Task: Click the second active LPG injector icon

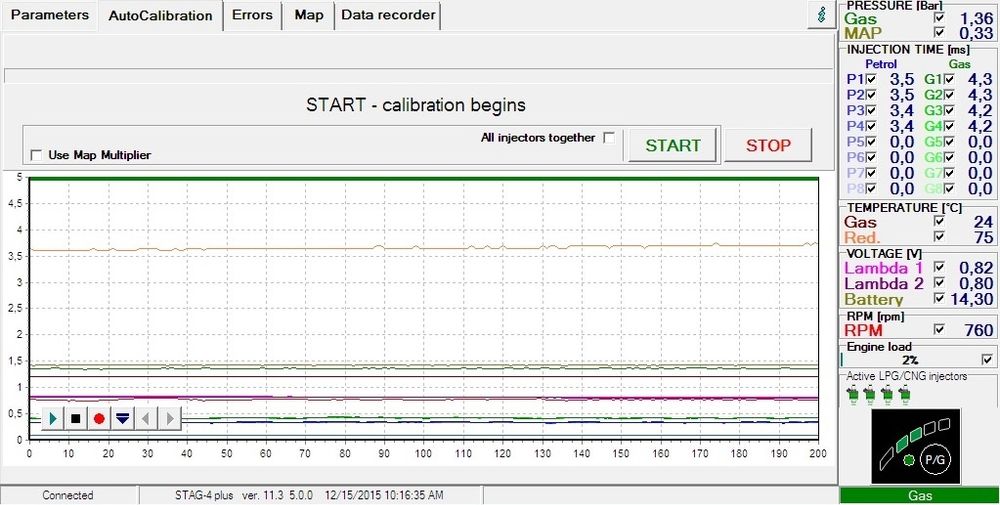Action: click(869, 395)
